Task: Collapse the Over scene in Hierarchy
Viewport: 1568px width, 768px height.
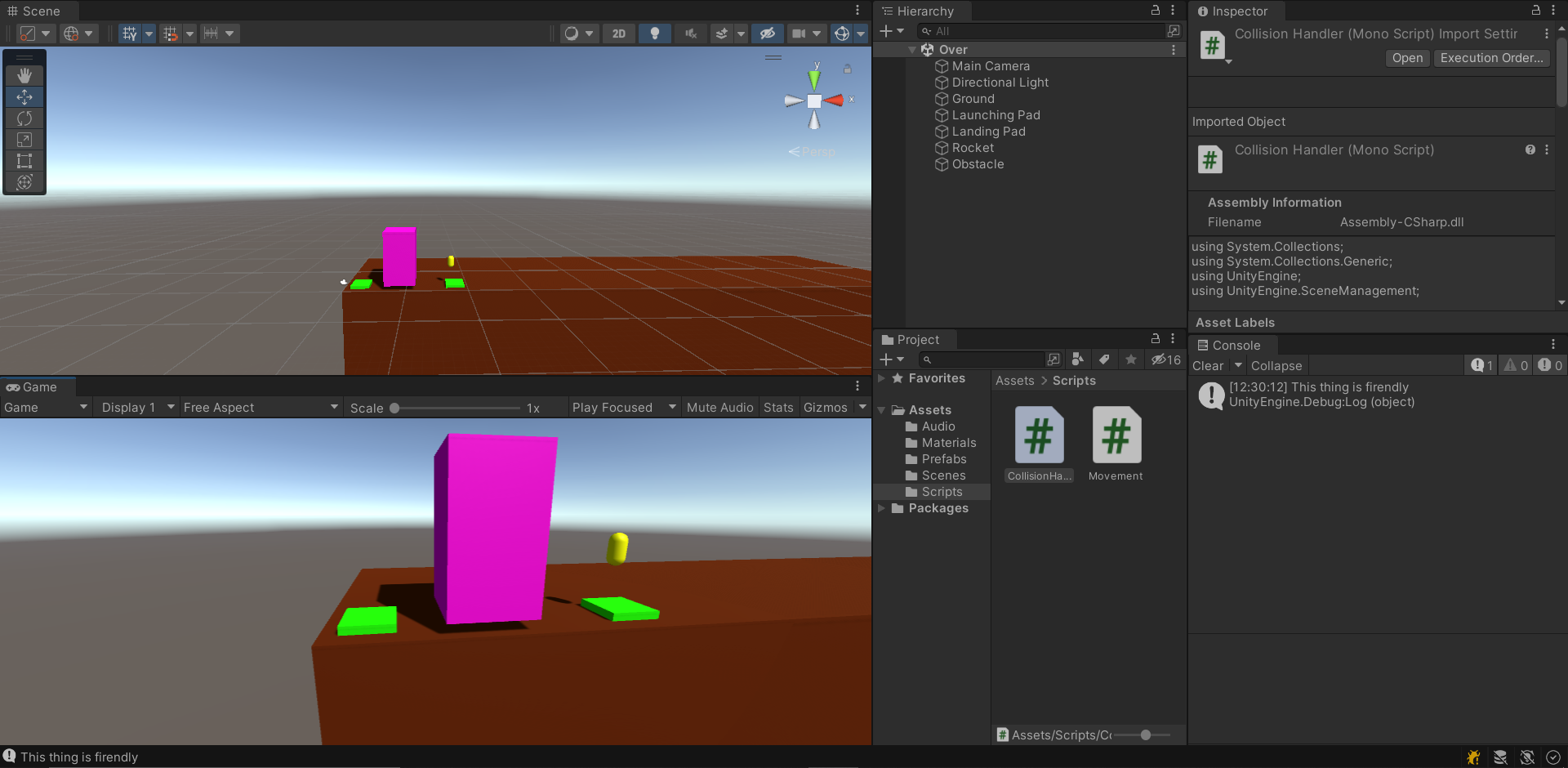Action: pos(912,50)
